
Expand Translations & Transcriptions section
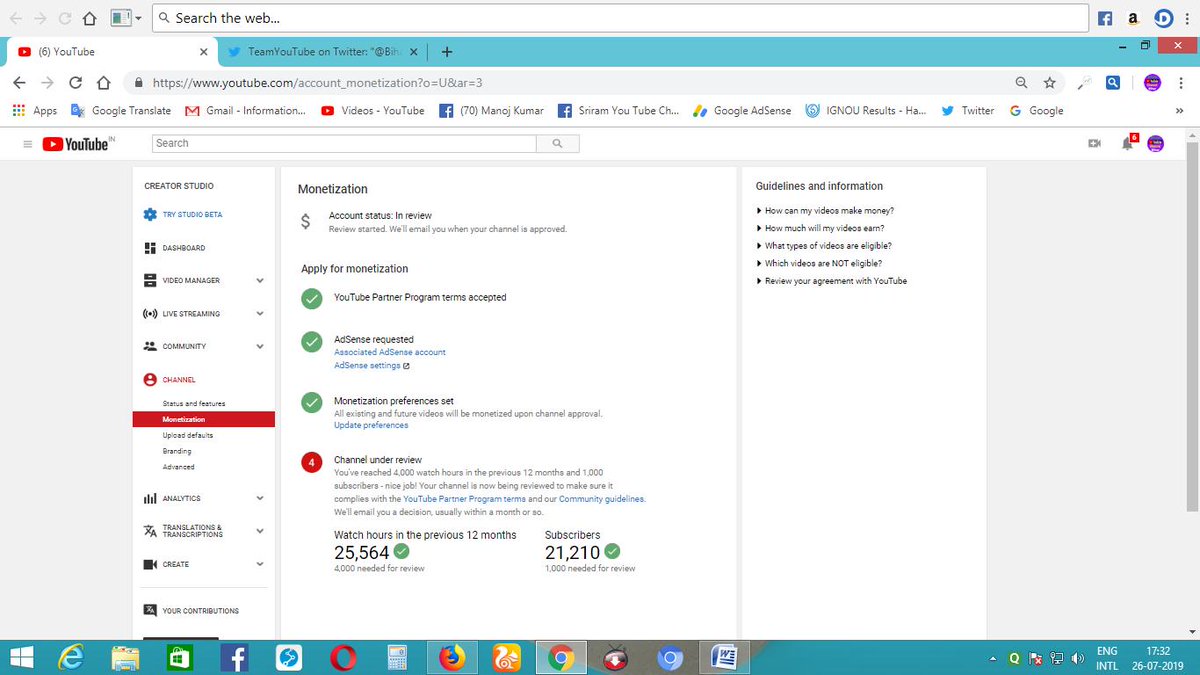[260, 531]
